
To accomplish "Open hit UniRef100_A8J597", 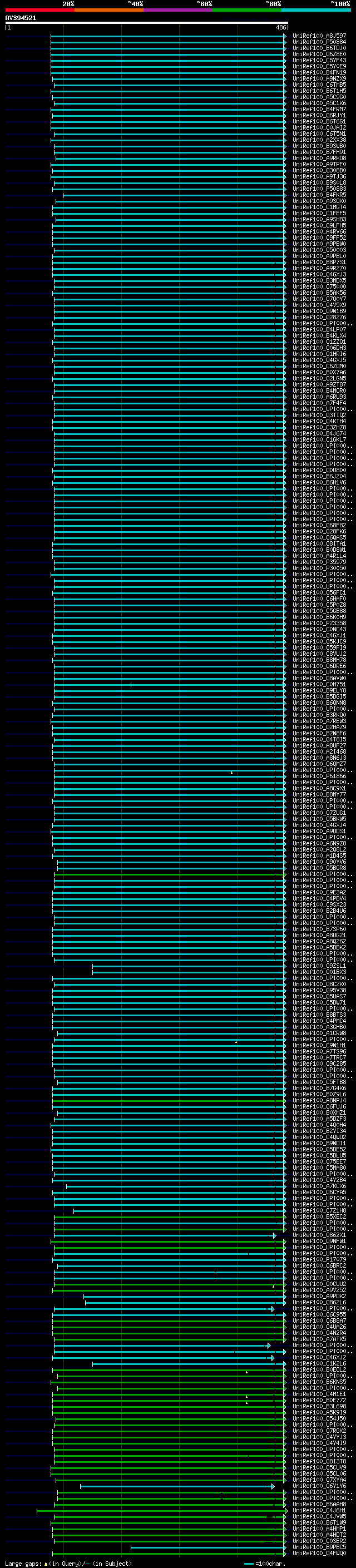I will click(319, 36).
